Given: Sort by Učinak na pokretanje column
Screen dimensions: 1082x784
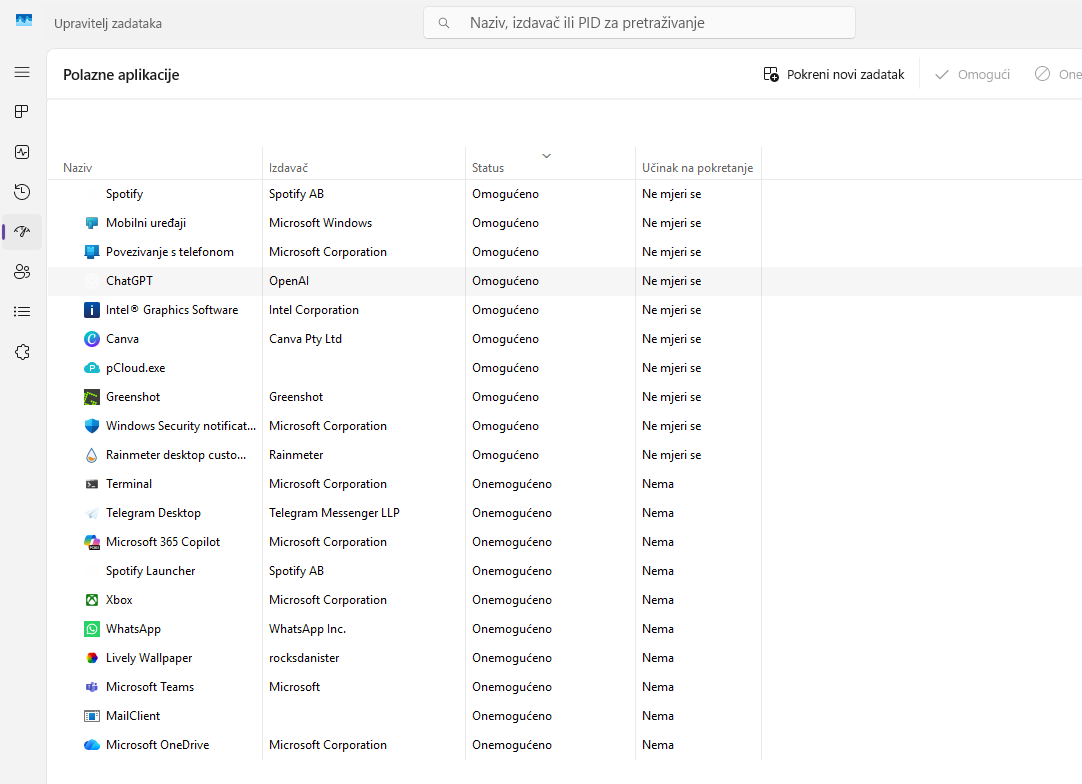Looking at the screenshot, I should 697,168.
